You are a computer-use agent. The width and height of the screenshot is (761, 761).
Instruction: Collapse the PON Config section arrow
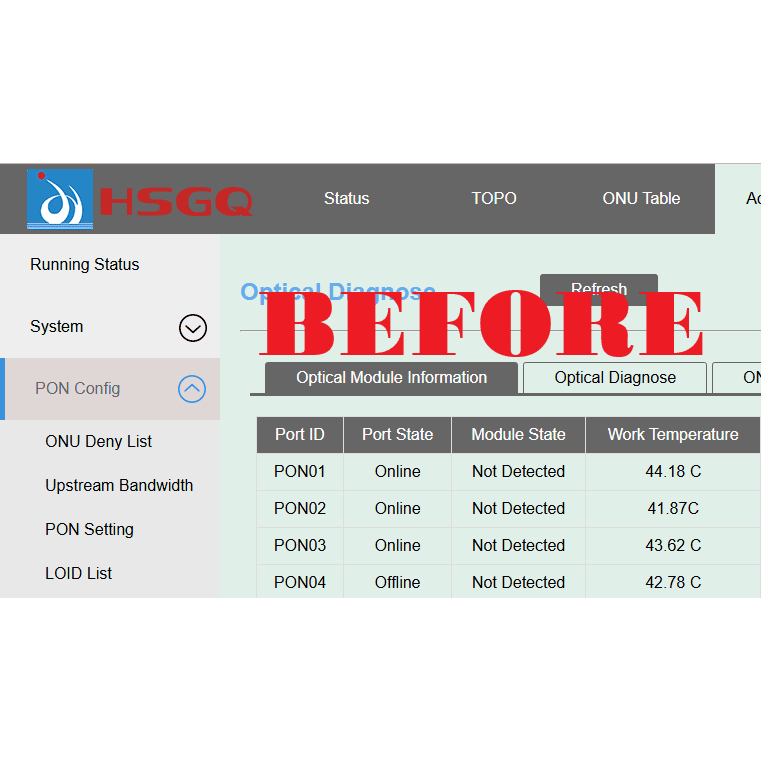coord(192,389)
